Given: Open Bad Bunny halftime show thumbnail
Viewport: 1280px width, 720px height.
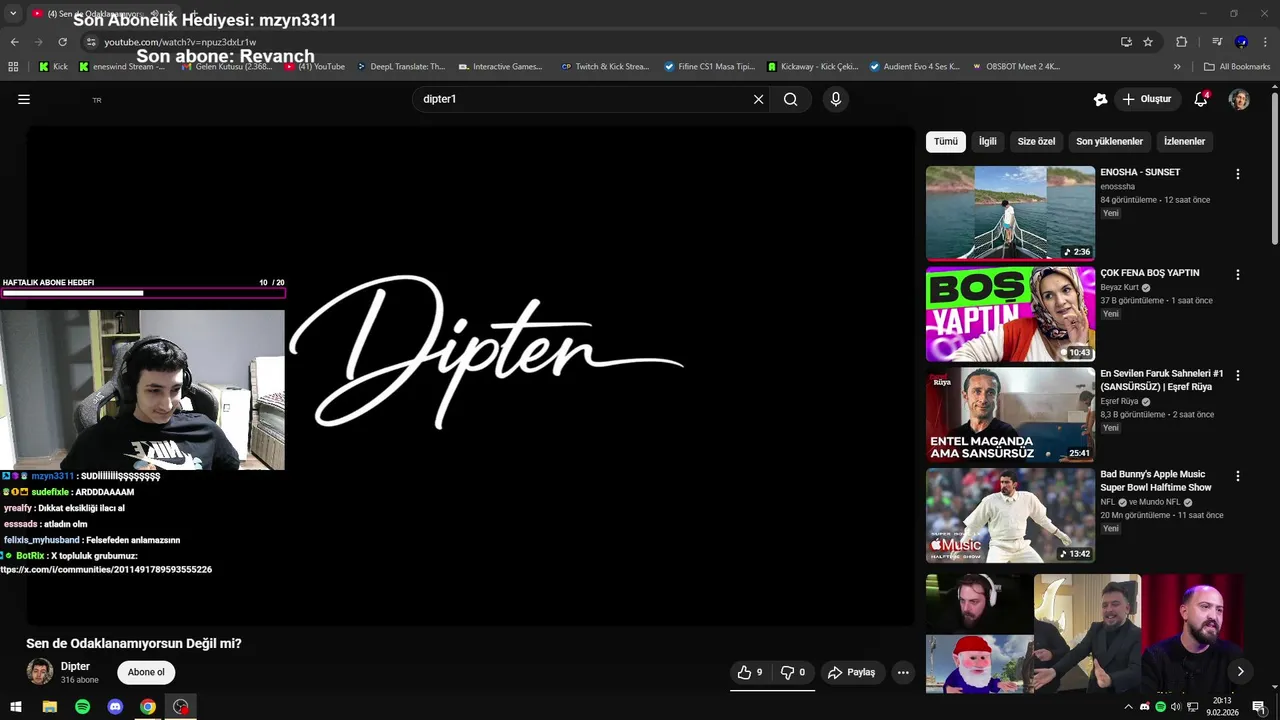Looking at the screenshot, I should [x=1010, y=516].
